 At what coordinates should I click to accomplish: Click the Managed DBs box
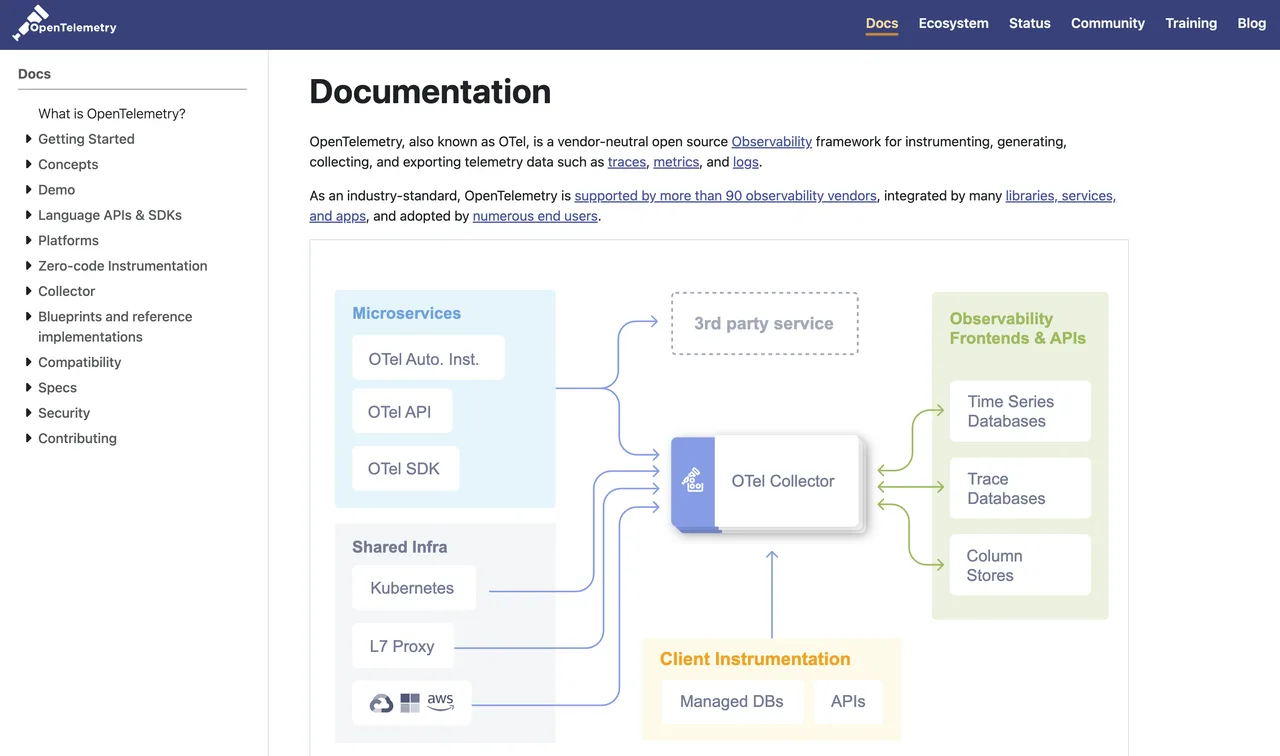click(733, 701)
